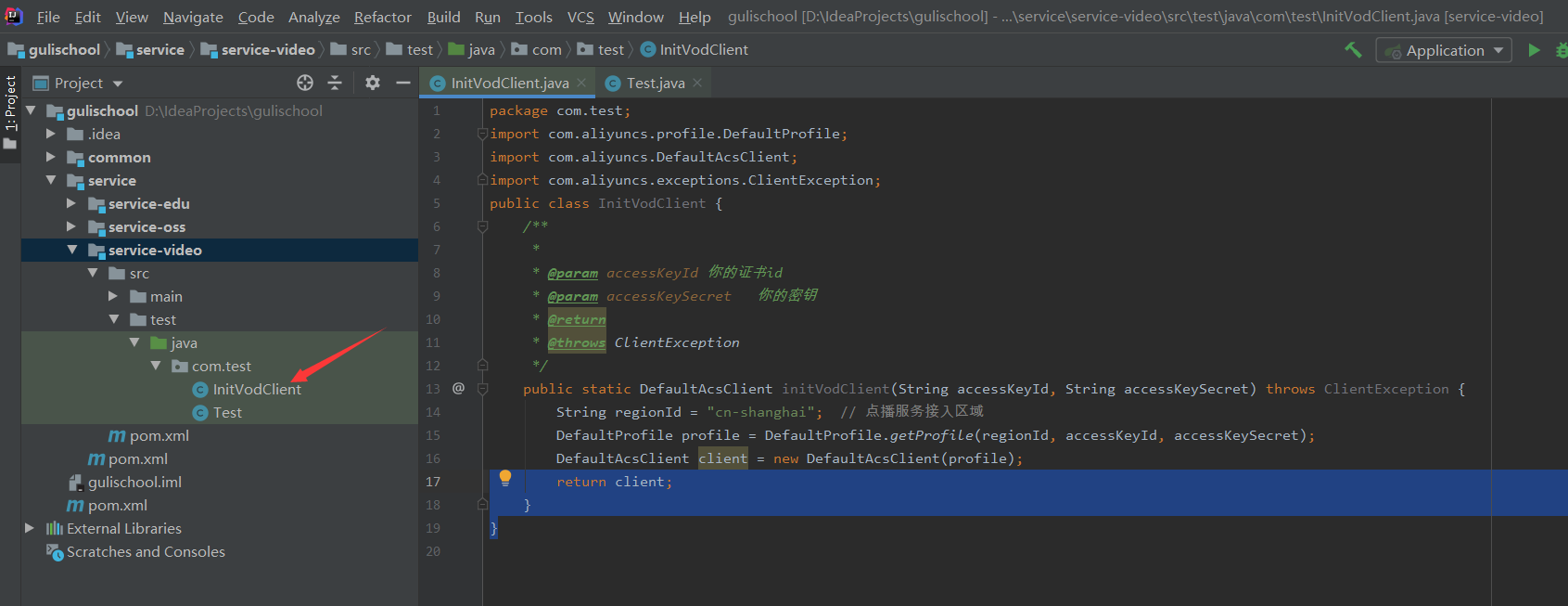Run the Application configuration with the green play icon
The image size is (1568, 606).
[1534, 50]
